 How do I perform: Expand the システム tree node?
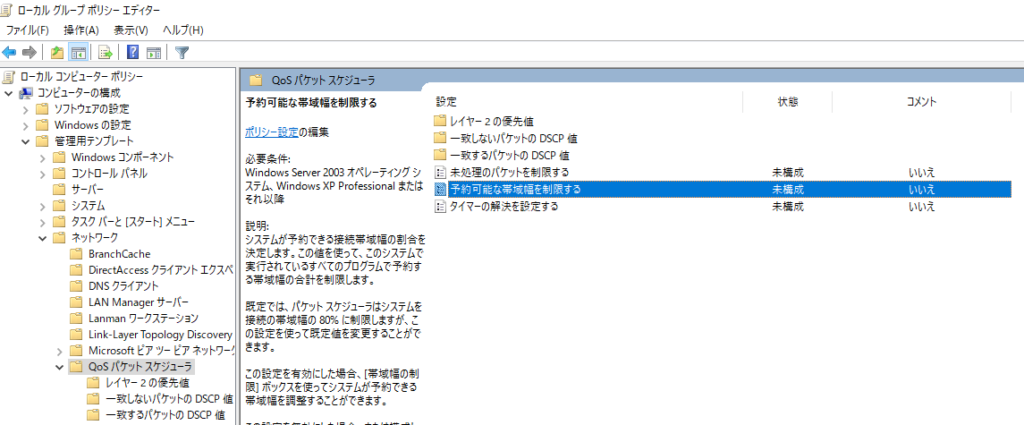coord(42,206)
